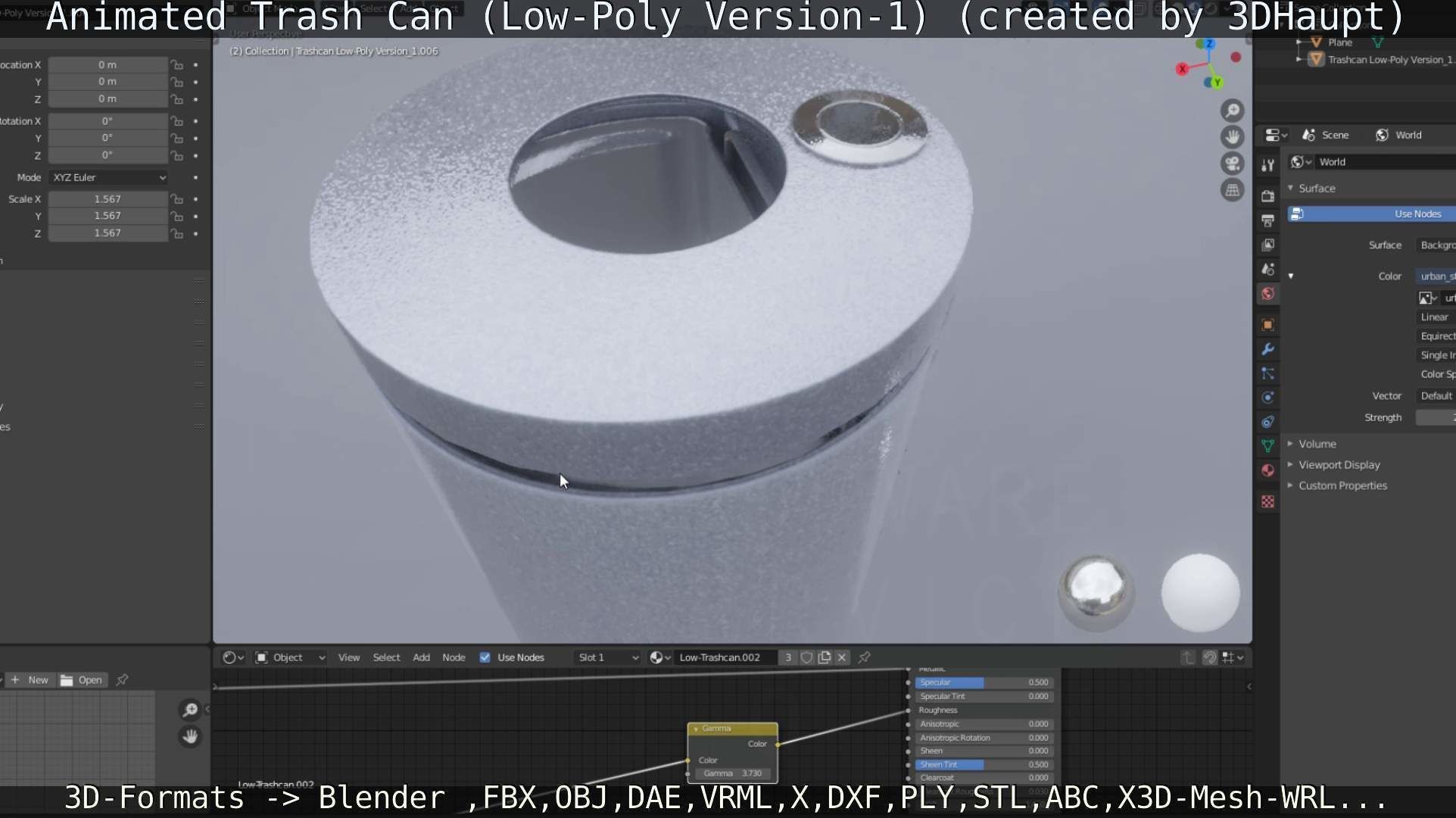Open the rotation Mode XYZ Euler dropdown
The height and width of the screenshot is (818, 1456).
pyautogui.click(x=108, y=177)
